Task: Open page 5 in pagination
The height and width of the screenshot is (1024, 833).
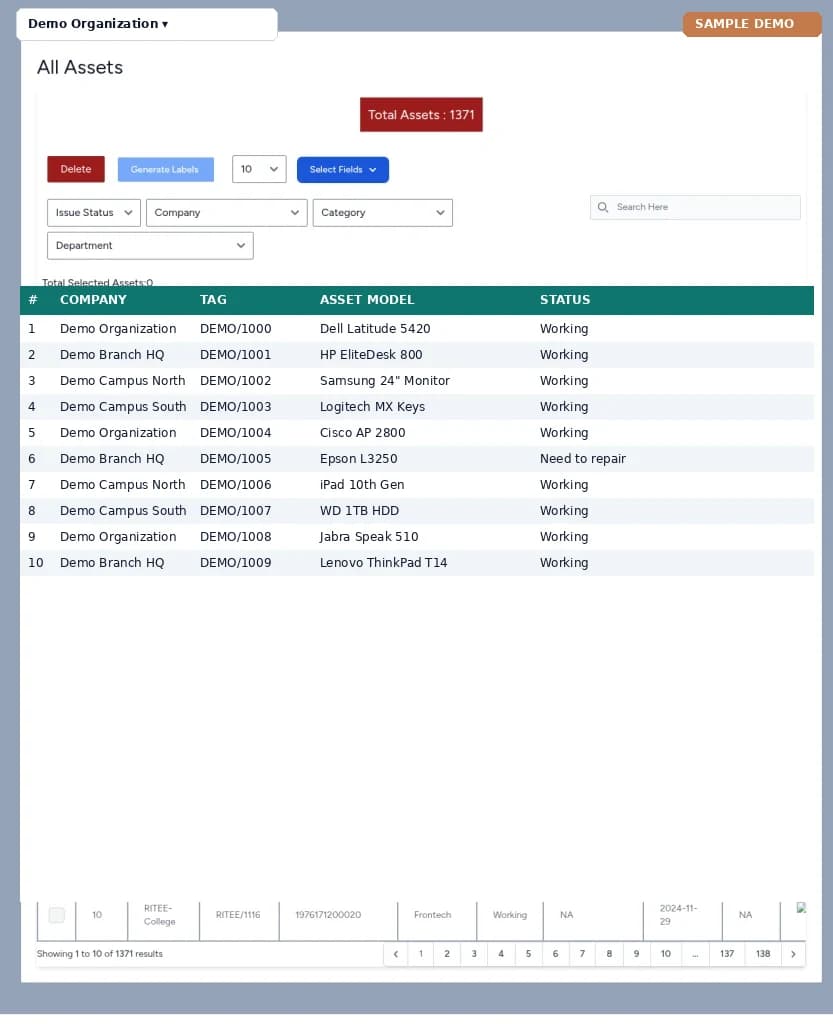Action: click(x=528, y=954)
